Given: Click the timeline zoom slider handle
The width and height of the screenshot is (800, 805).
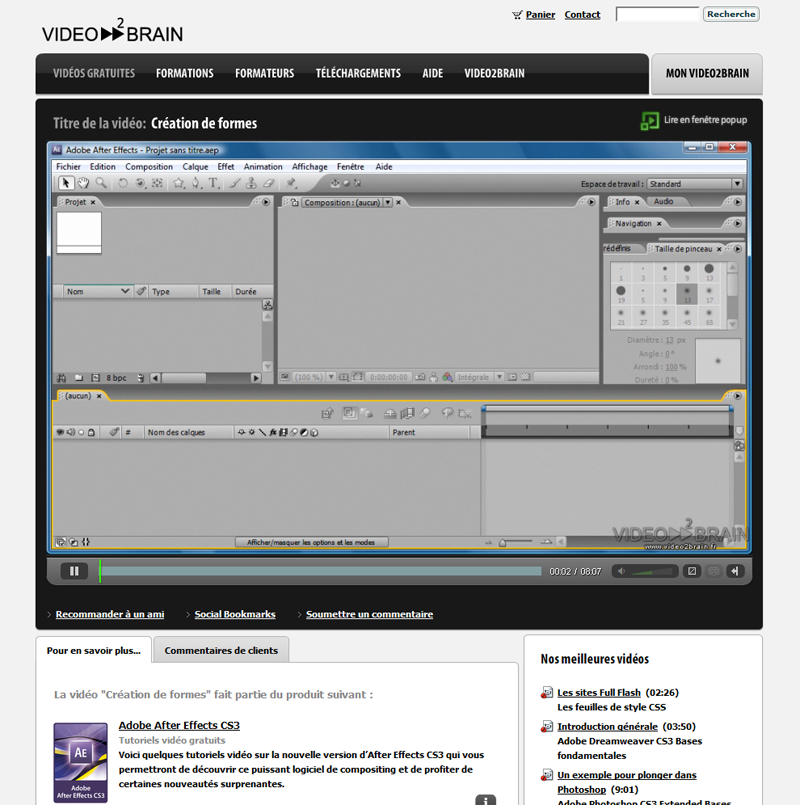Looking at the screenshot, I should (502, 543).
